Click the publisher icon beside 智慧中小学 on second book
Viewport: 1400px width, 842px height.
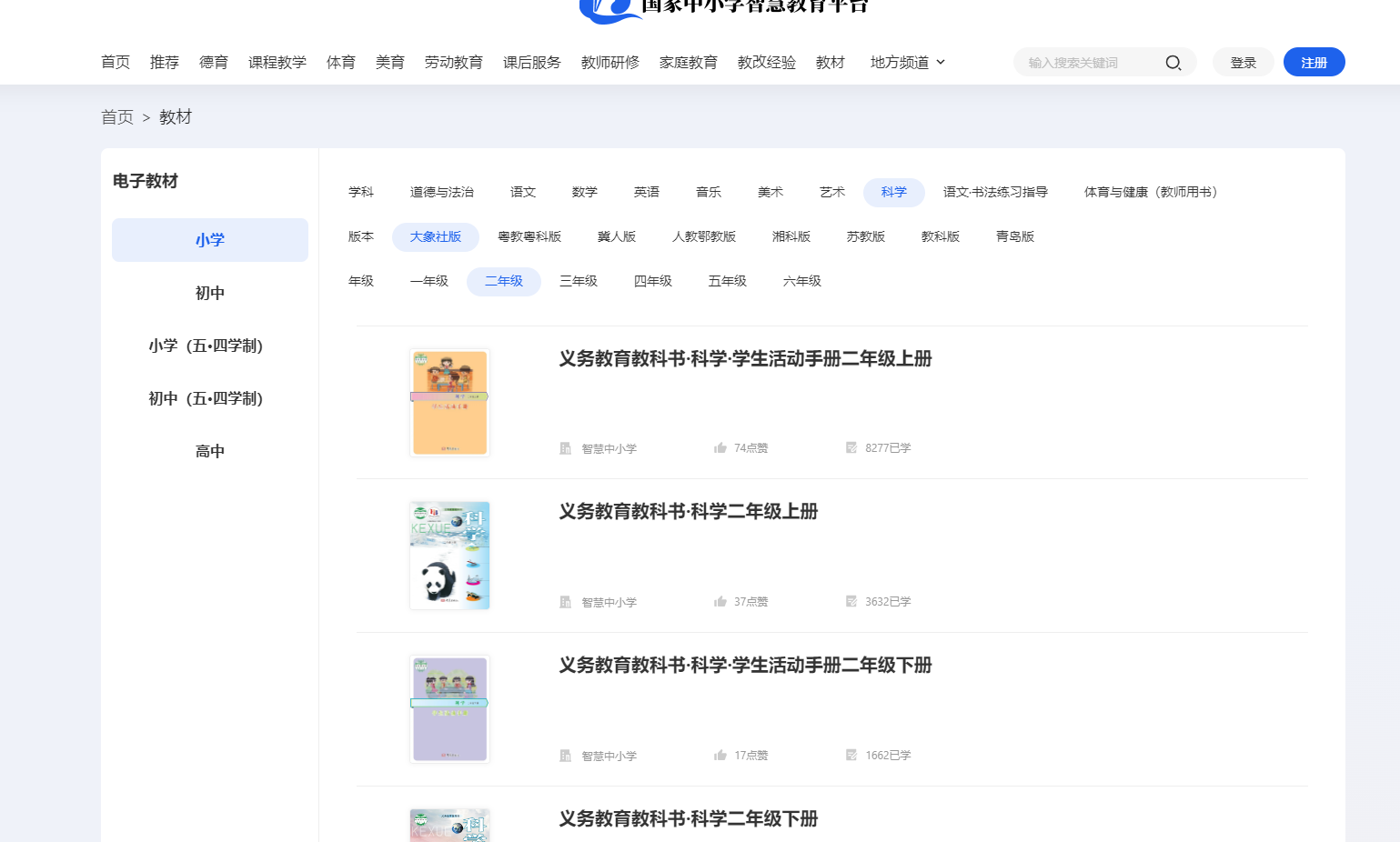click(x=565, y=601)
